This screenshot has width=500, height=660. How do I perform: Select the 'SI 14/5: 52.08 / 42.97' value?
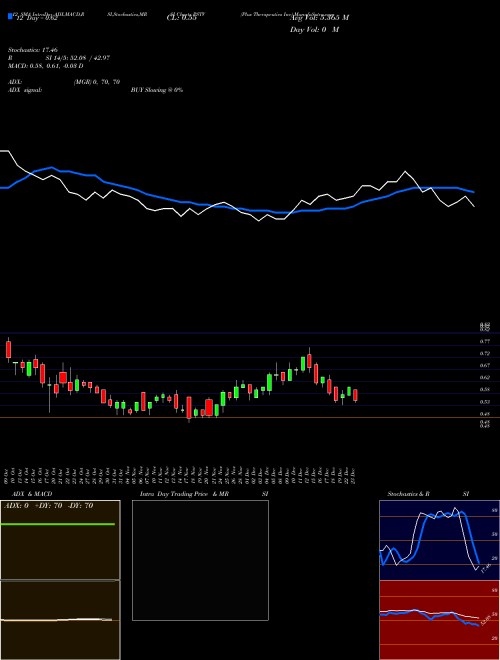pos(77,58)
